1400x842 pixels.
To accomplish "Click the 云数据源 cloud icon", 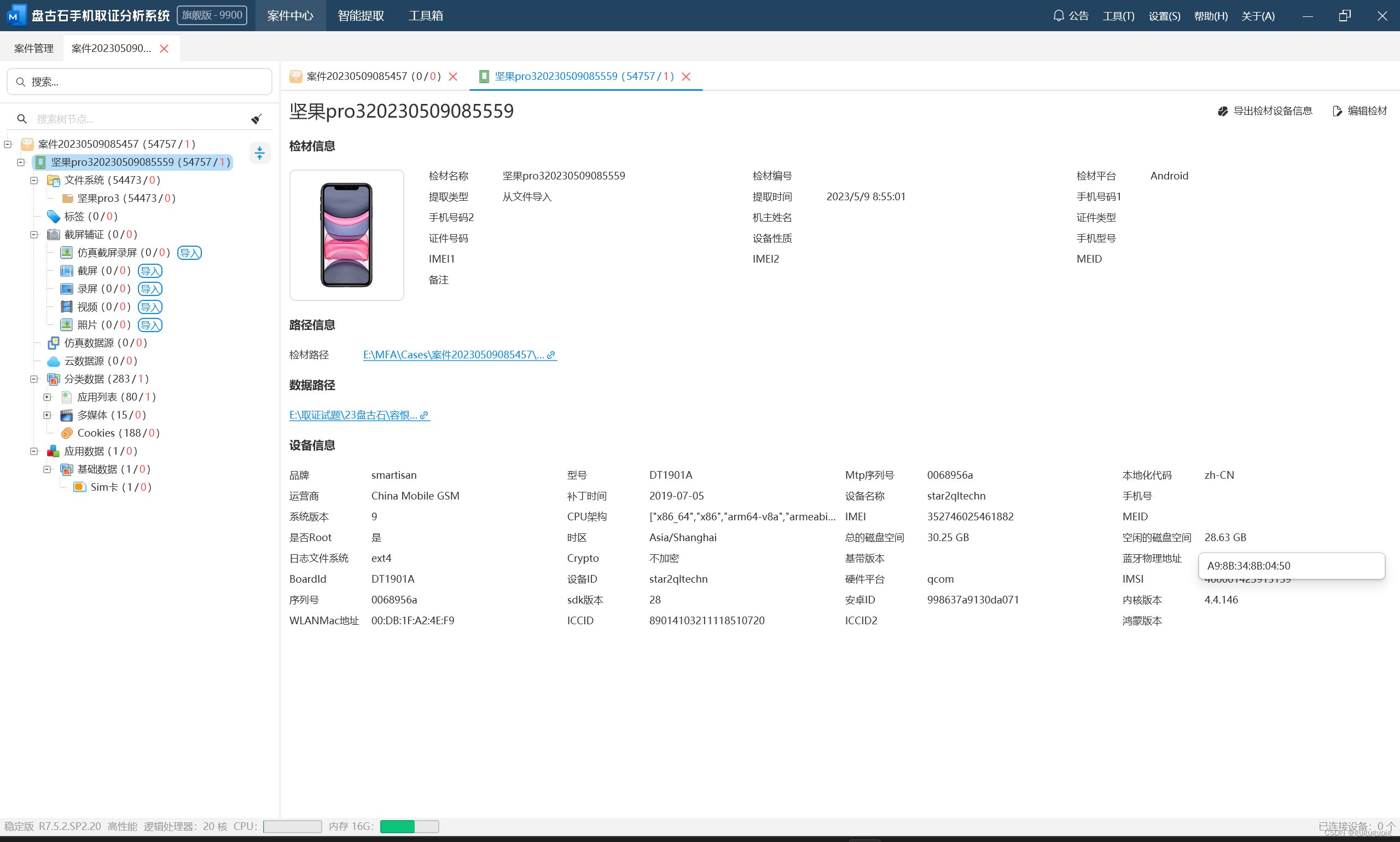I will pos(53,361).
